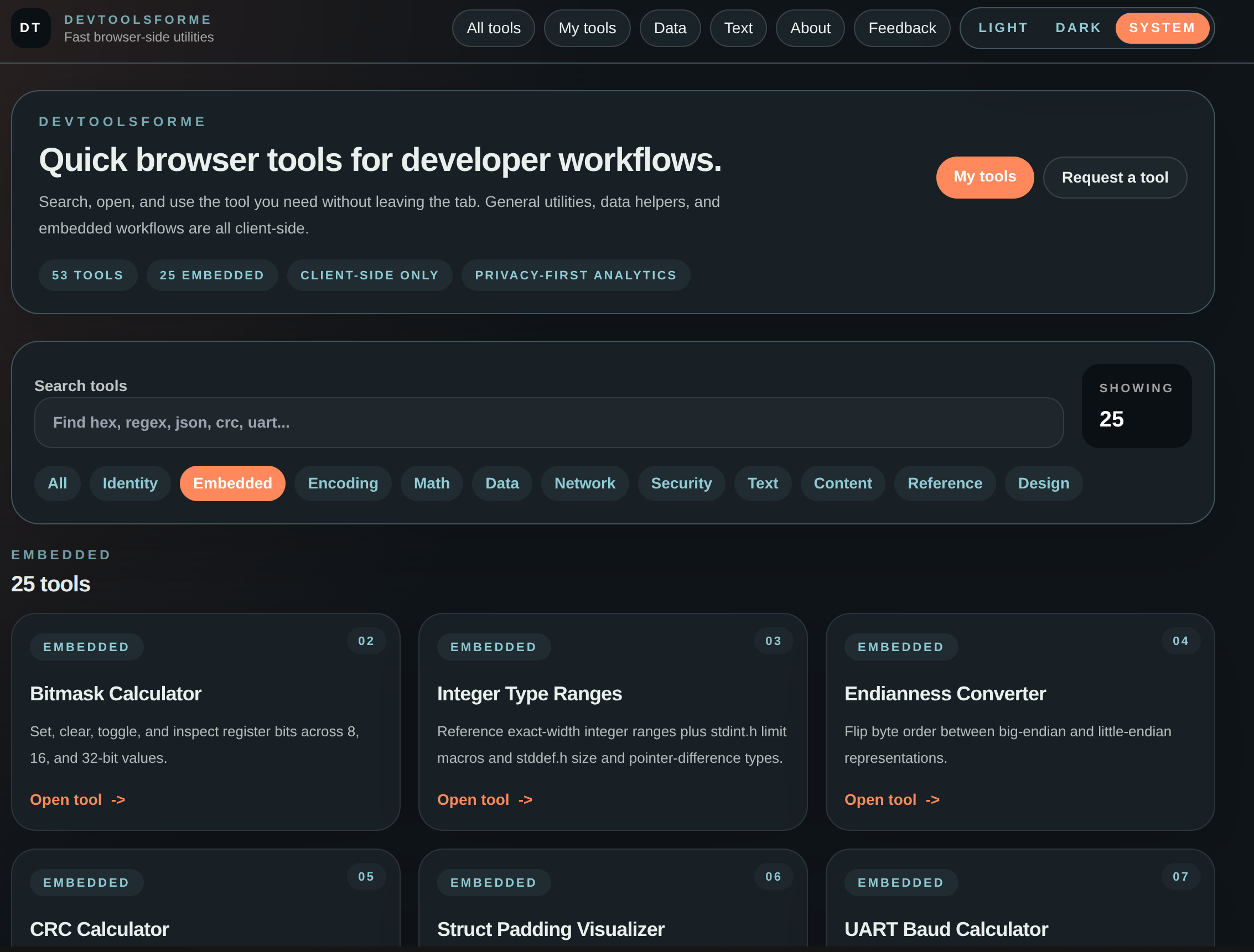1254x952 pixels.
Task: Open the Text nav item in header
Action: tap(738, 28)
